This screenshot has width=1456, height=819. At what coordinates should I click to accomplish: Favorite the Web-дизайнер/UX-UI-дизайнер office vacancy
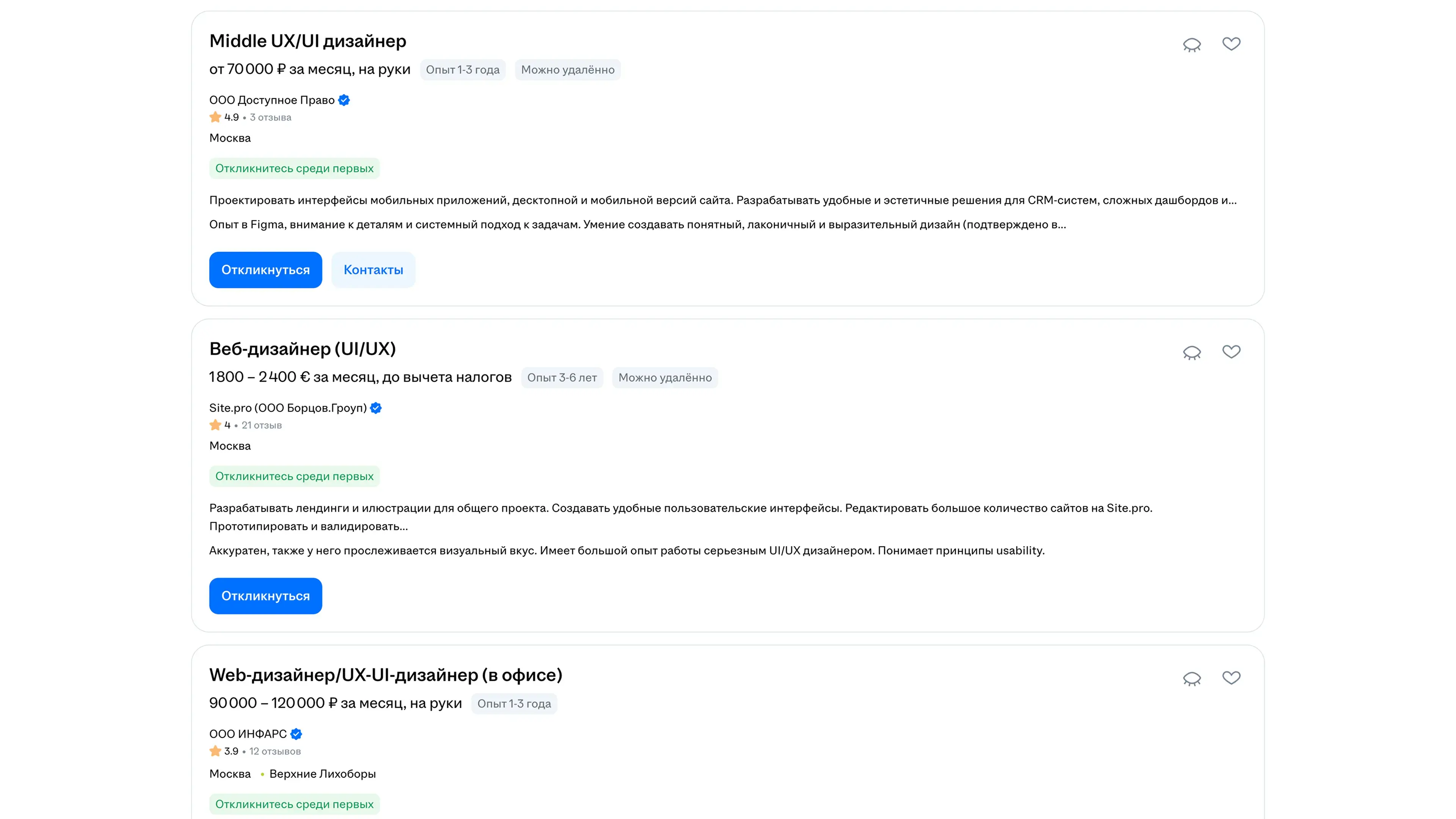pyautogui.click(x=1231, y=678)
